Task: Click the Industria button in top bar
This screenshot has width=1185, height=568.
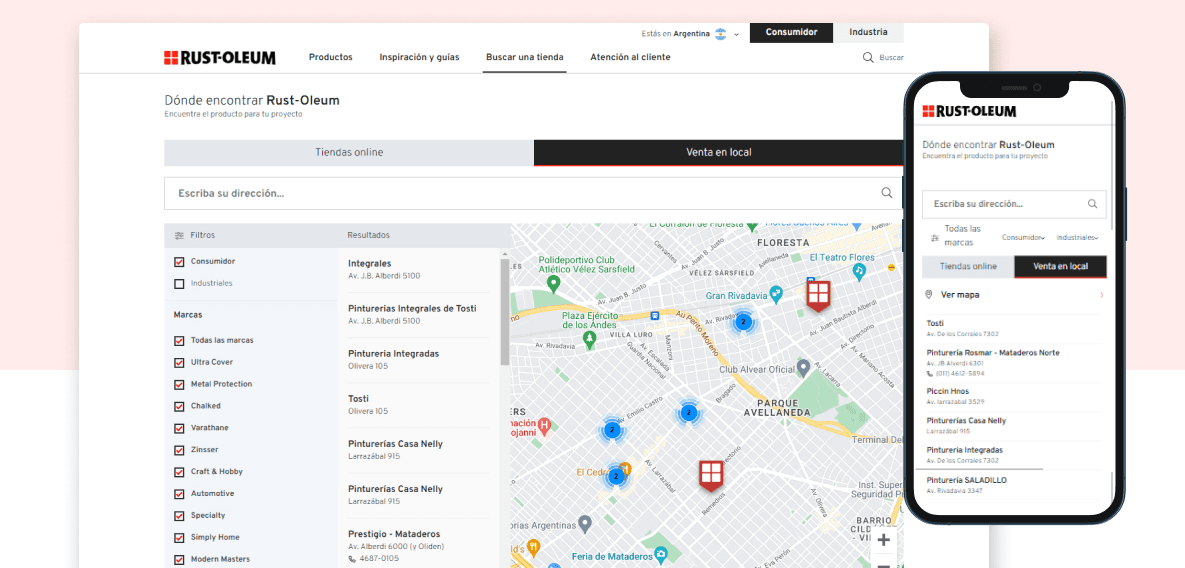Action: click(x=868, y=32)
